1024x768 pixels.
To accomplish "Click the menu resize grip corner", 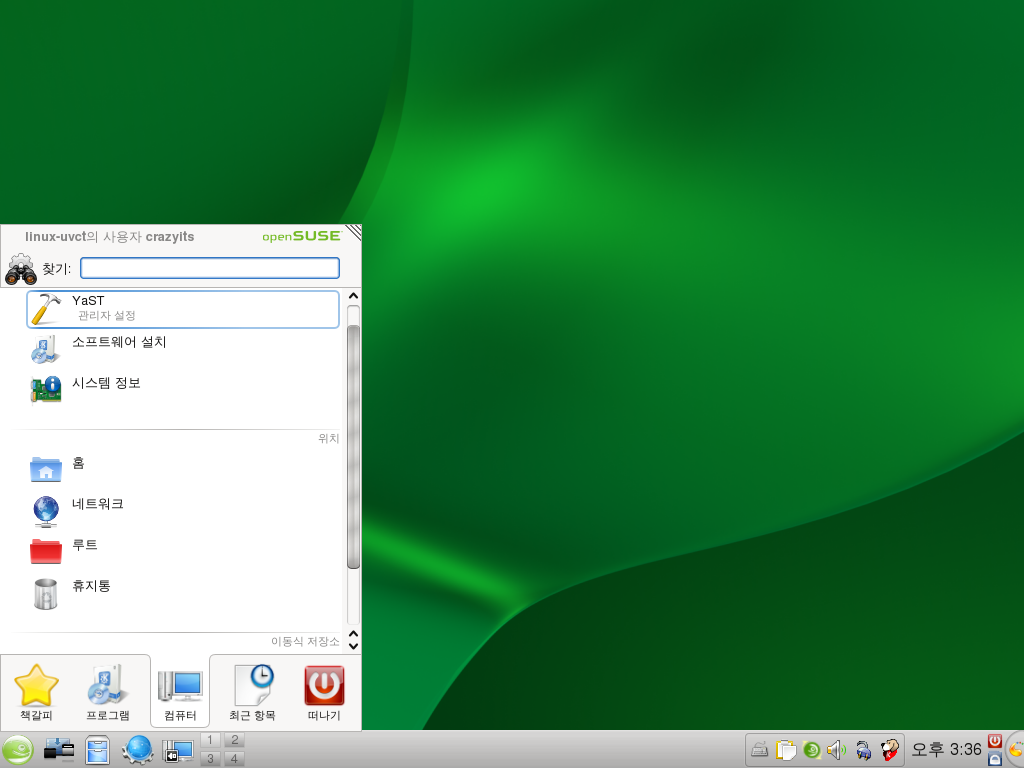I will click(353, 232).
